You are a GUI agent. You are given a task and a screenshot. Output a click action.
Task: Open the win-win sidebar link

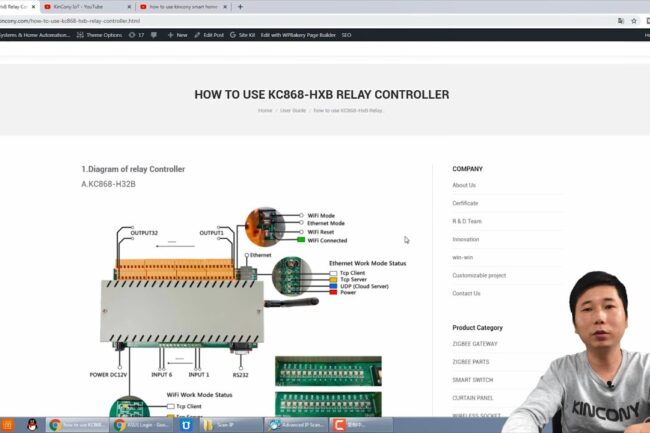pos(462,257)
